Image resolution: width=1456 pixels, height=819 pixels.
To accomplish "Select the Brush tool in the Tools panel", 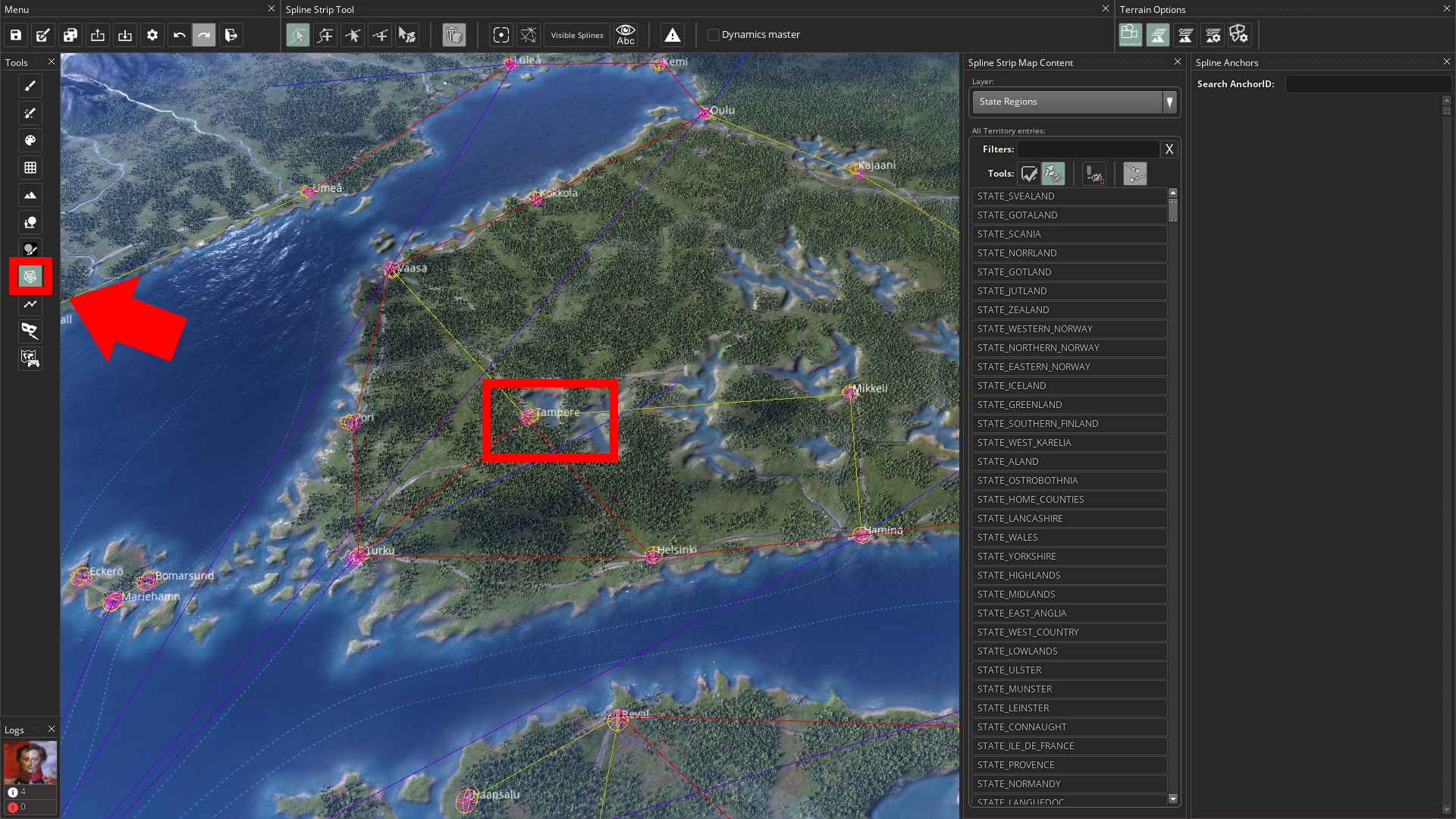I will [30, 86].
